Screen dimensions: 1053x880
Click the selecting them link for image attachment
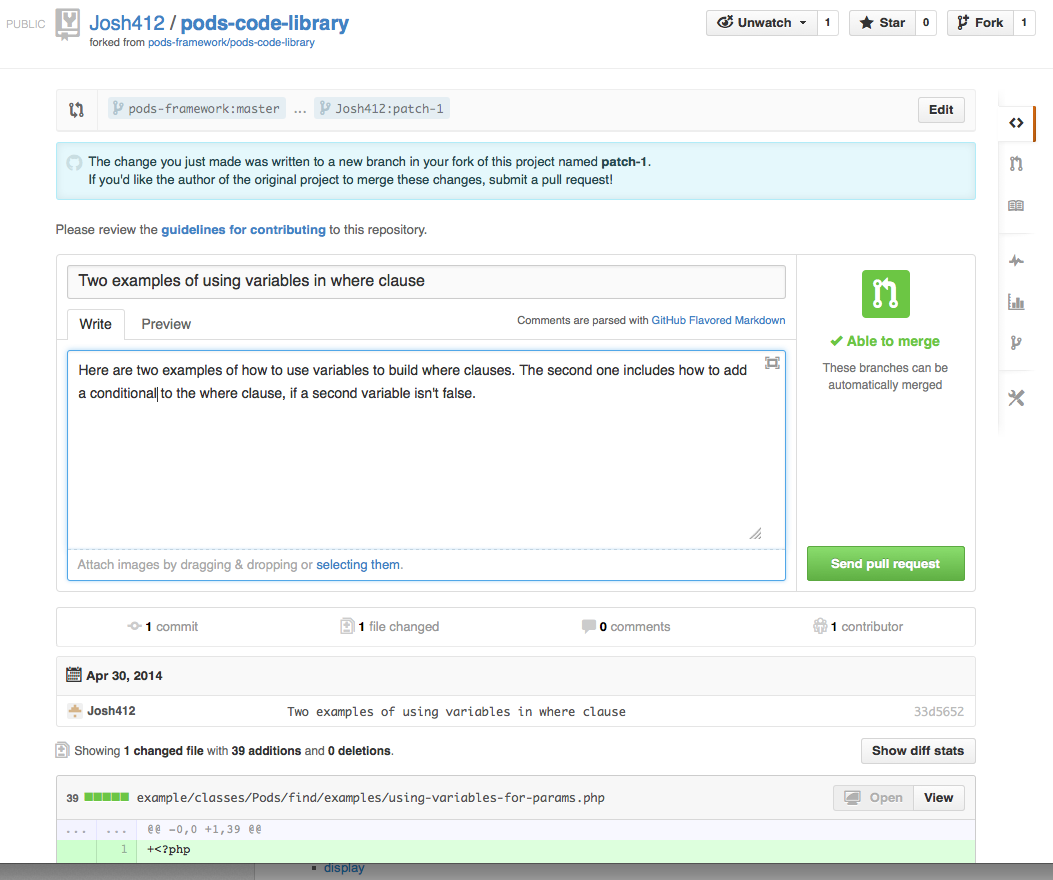(x=358, y=564)
